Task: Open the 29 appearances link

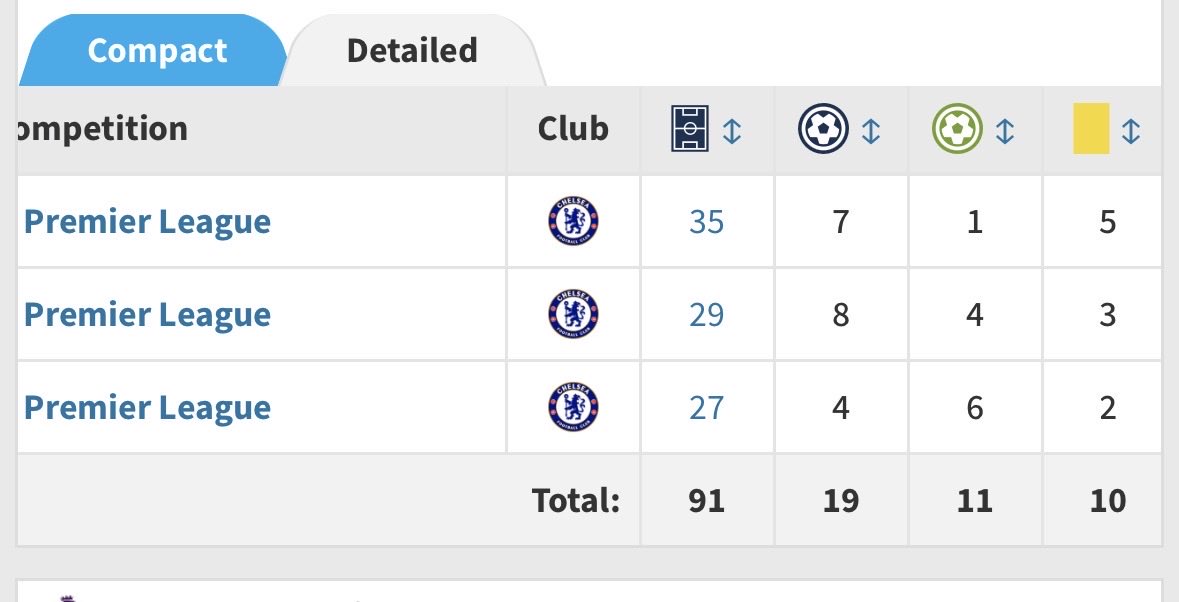Action: [706, 314]
